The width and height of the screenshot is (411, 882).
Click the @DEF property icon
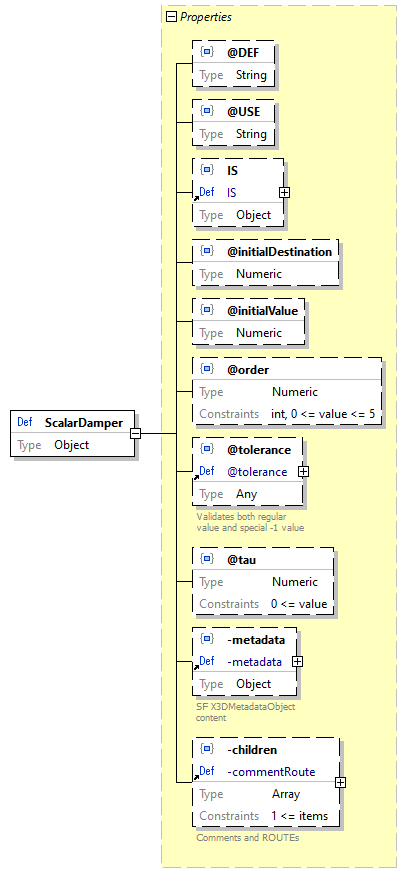207,52
